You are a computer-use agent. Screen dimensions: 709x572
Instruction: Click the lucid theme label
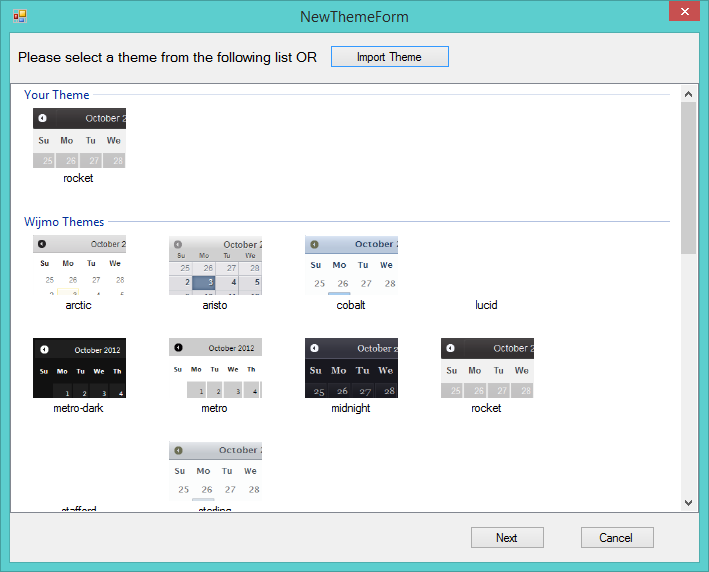point(486,305)
